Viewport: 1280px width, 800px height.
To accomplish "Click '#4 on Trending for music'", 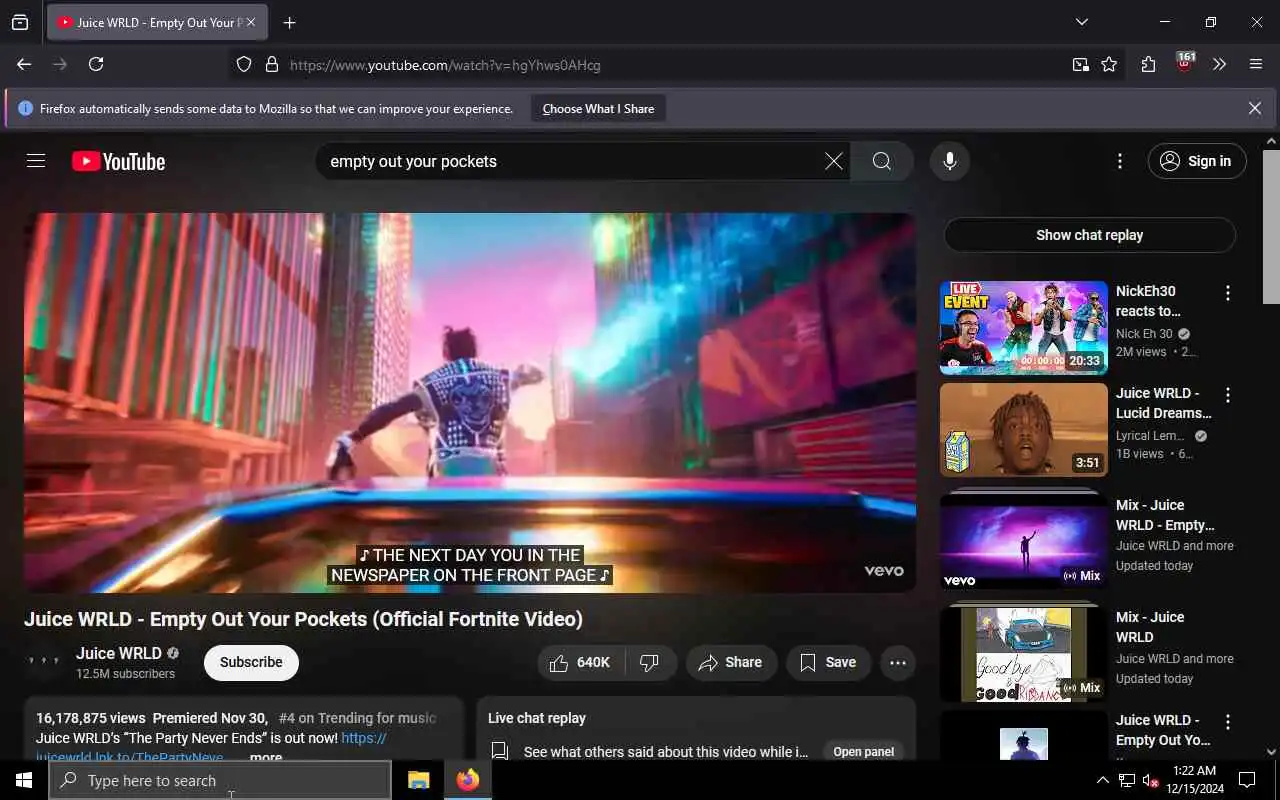I will (357, 718).
